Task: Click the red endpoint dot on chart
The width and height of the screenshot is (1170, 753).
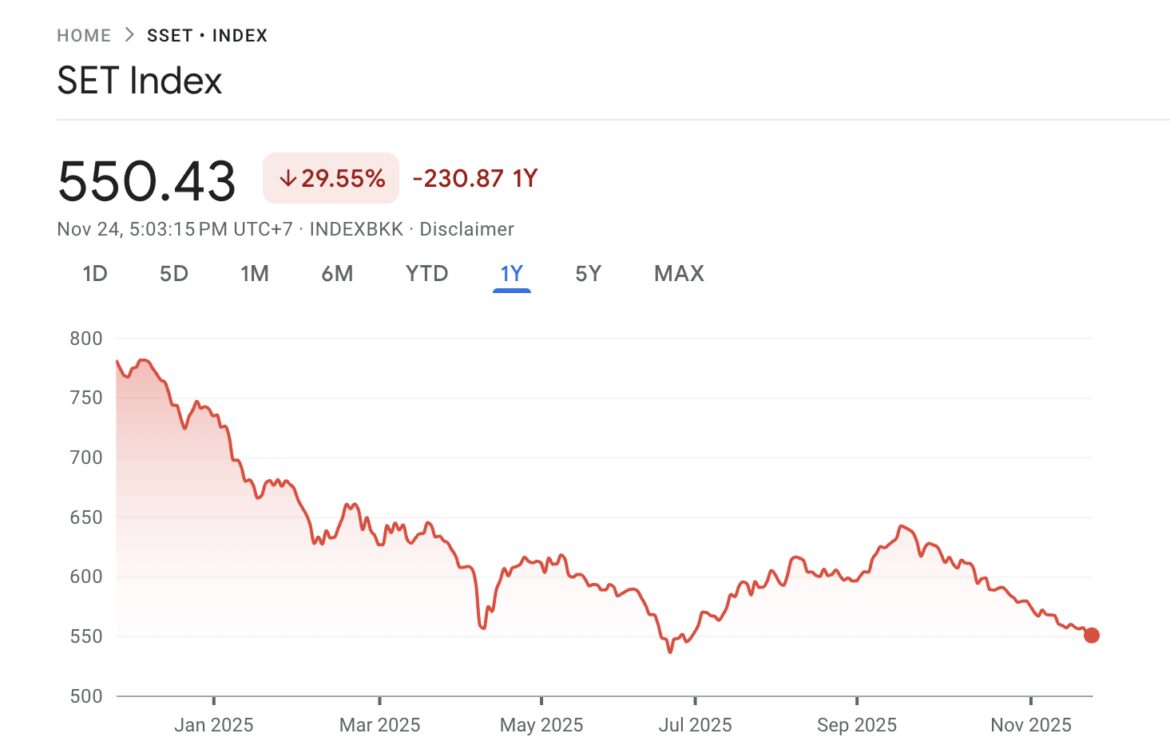Action: 1092,635
